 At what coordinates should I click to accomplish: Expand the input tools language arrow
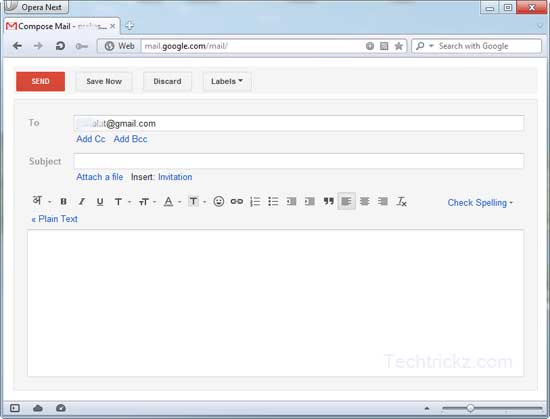point(49,202)
